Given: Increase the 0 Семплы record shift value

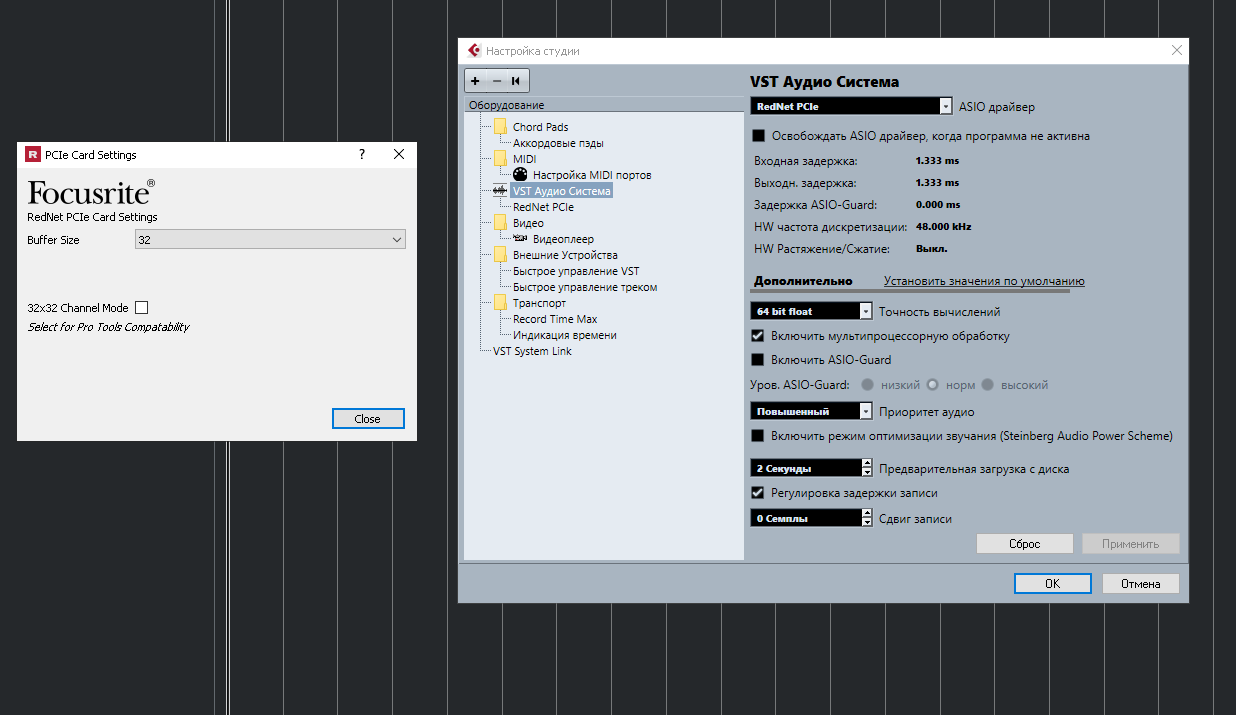Looking at the screenshot, I should 866,514.
